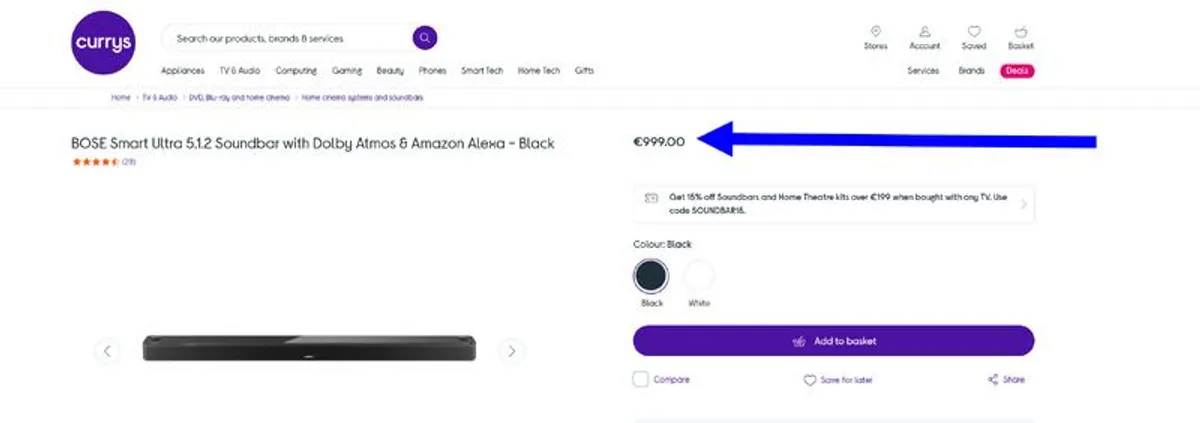Screen dimensions: 1200x423
Task: Click the Currys logo
Action: 102,44
